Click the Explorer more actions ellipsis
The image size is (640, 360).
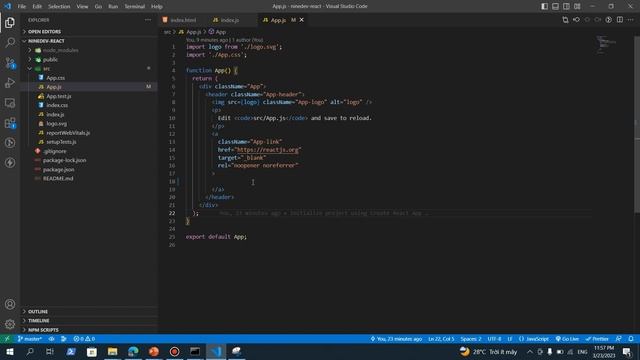(148, 20)
